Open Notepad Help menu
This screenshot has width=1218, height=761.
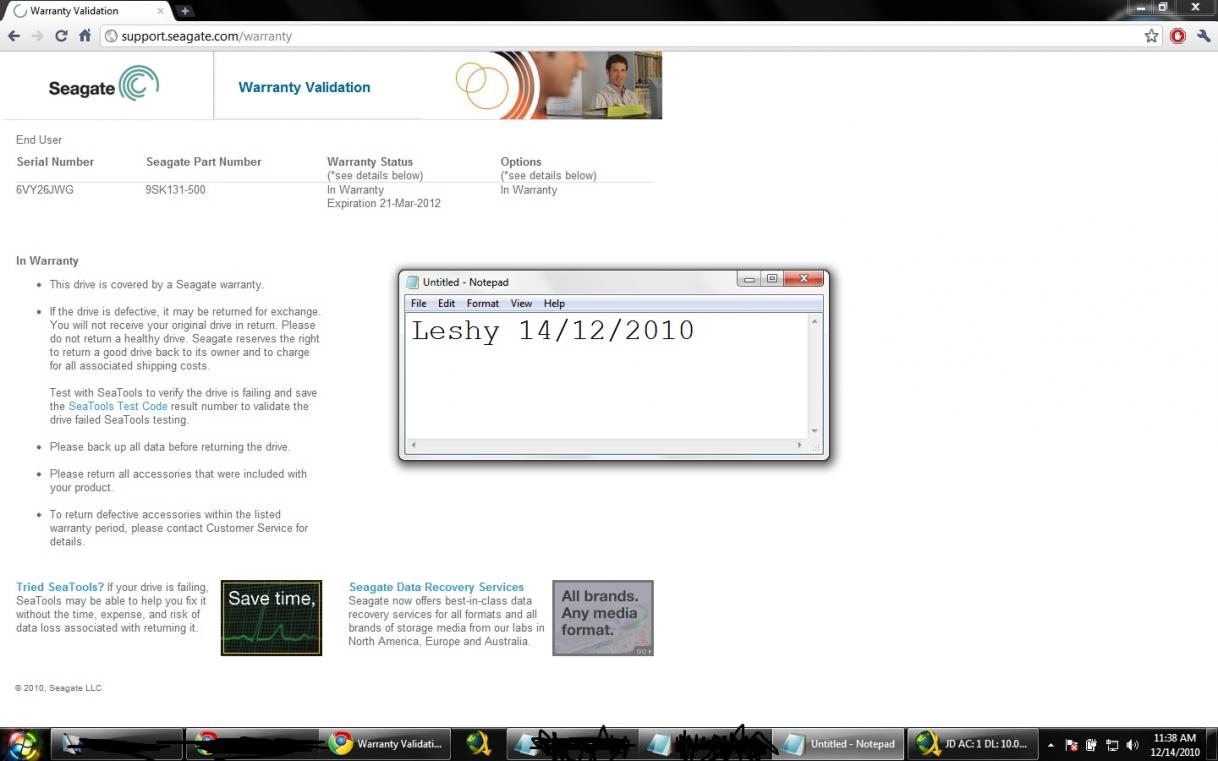554,304
